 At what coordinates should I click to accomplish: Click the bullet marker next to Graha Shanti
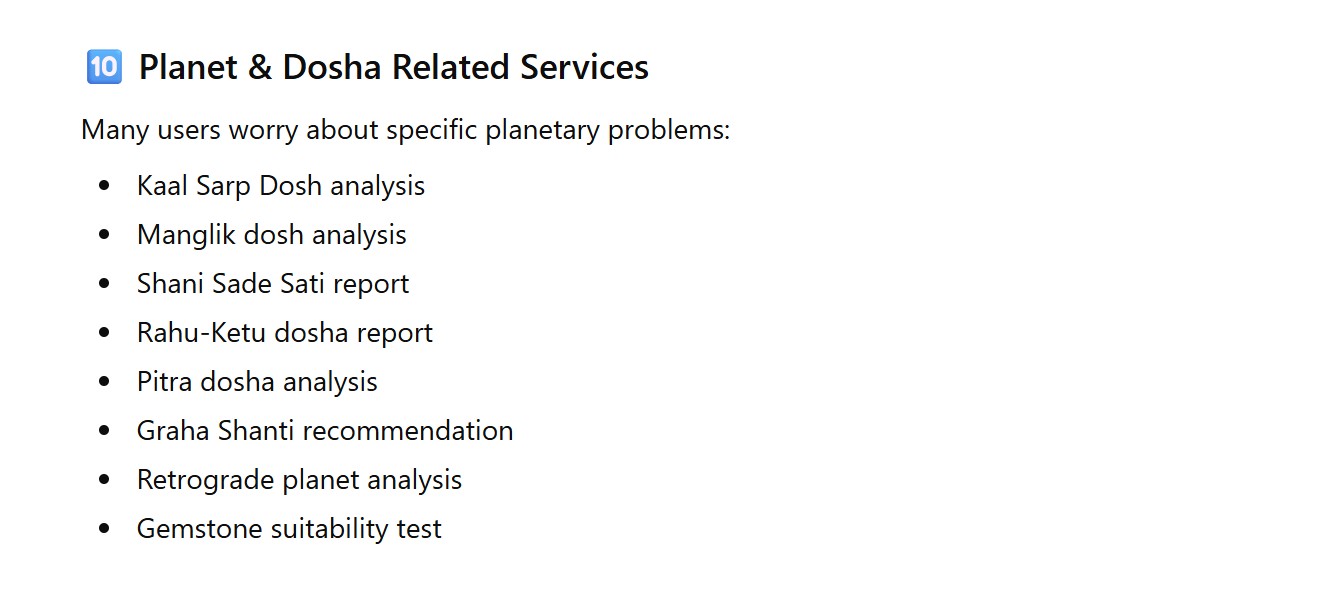(x=105, y=431)
